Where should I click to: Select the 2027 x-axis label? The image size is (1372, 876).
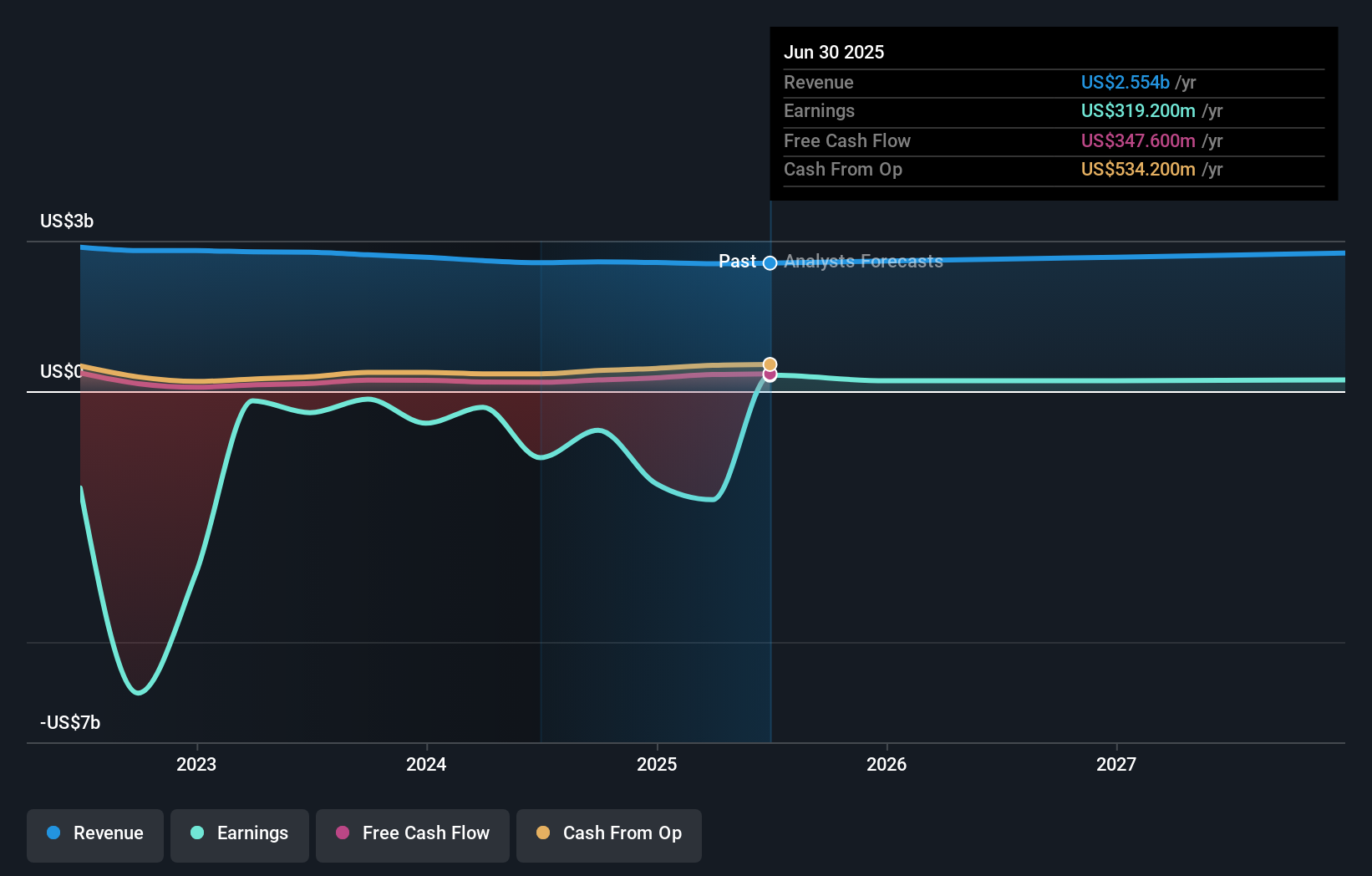1116,764
